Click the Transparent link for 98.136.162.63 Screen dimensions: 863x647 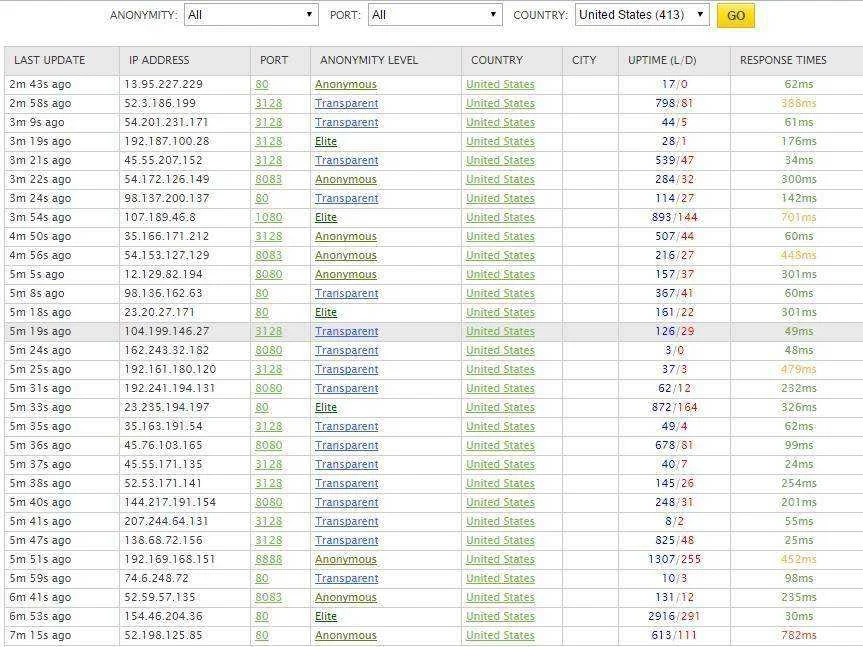(346, 293)
